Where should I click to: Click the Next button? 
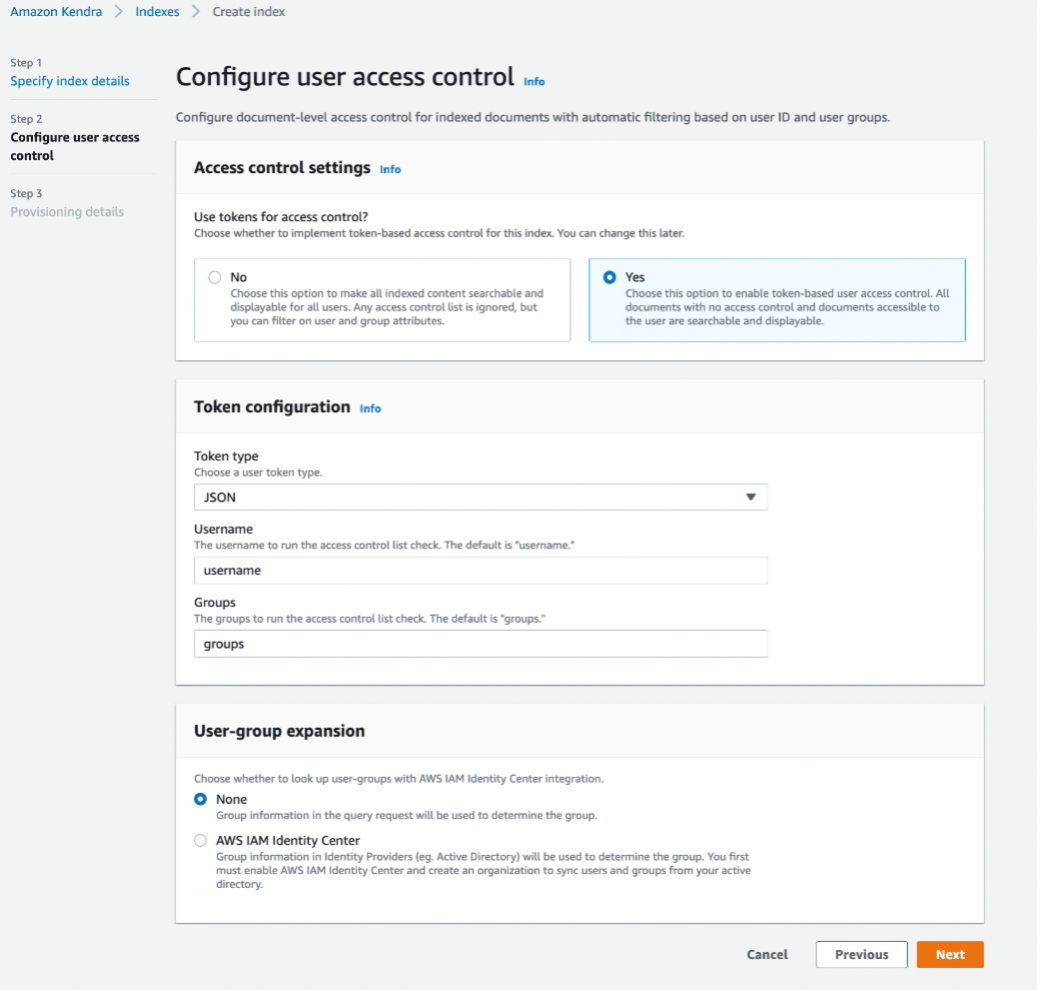click(949, 954)
